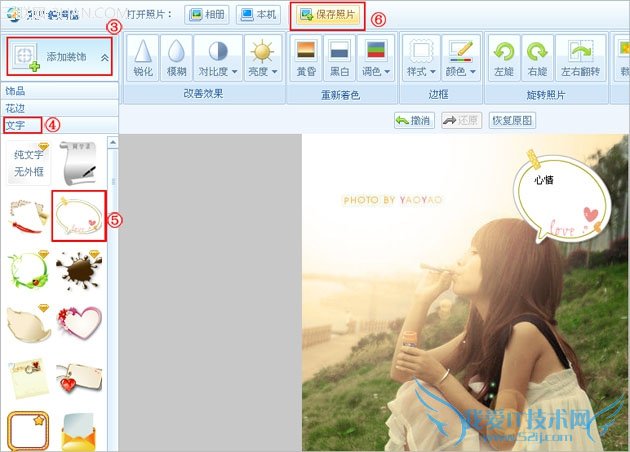
Task: Select the beige torn parchment frame
Action: pos(28,323)
